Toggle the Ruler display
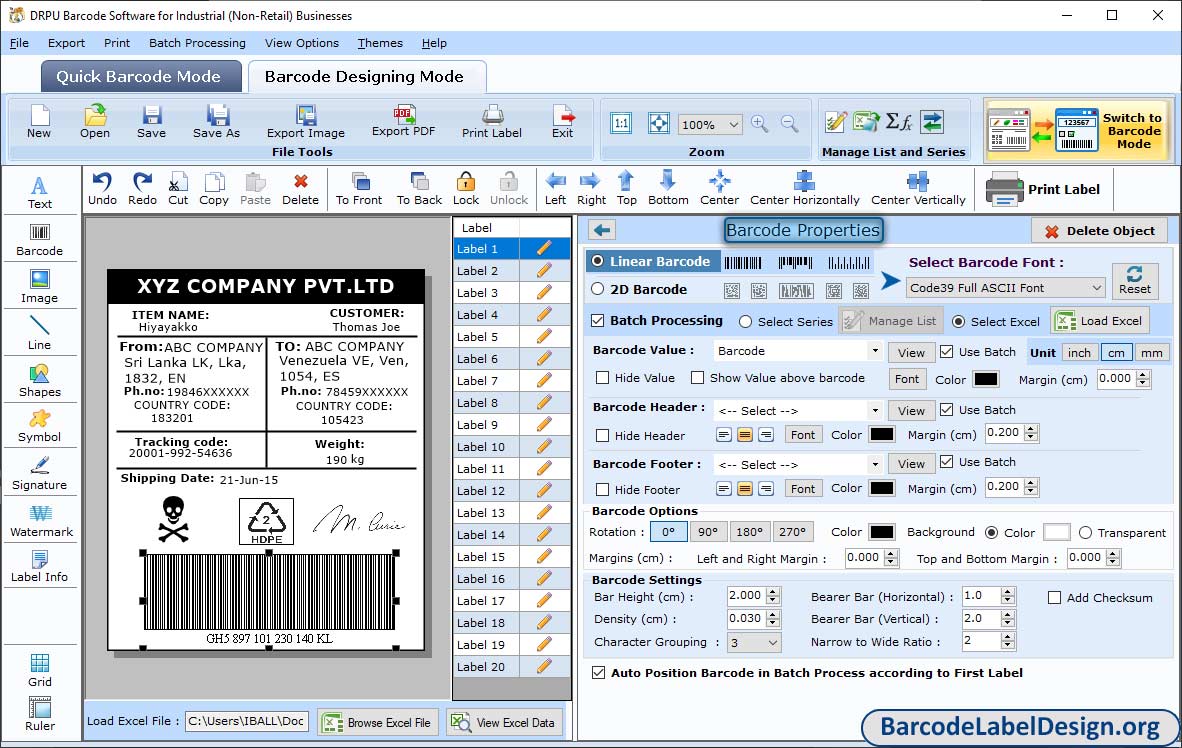The width and height of the screenshot is (1182, 748). point(40,714)
